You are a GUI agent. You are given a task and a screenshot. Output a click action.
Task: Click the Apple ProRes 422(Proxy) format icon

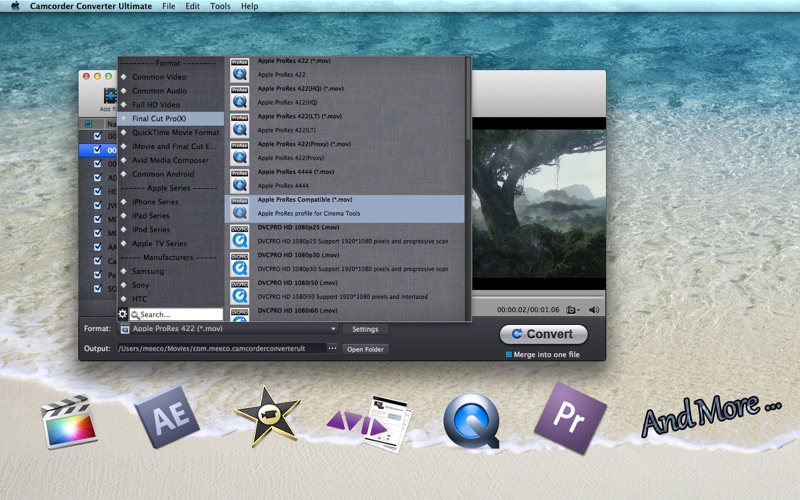pos(239,153)
